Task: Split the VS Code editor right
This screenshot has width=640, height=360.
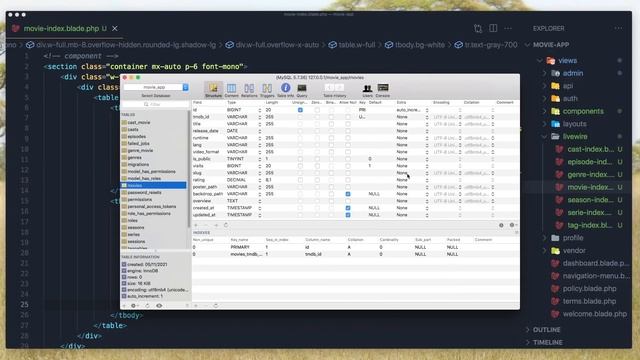Action: (x=493, y=28)
